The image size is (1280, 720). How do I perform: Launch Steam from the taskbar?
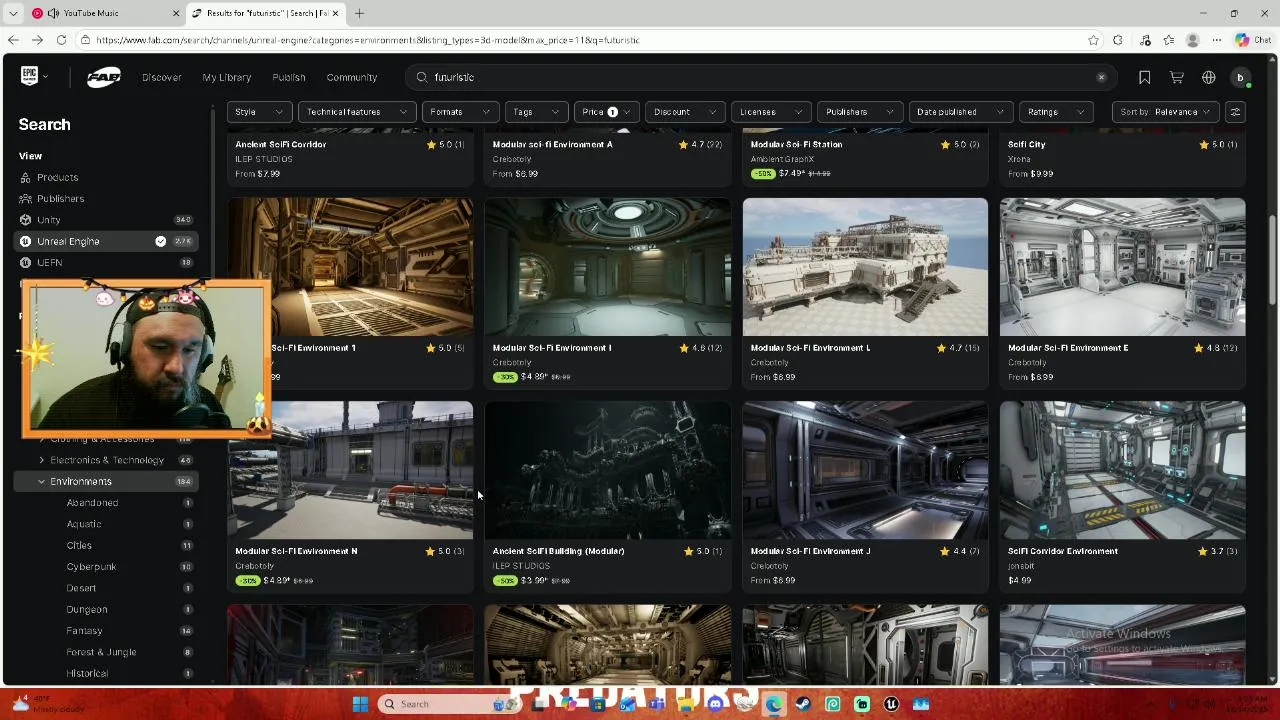tap(803, 704)
